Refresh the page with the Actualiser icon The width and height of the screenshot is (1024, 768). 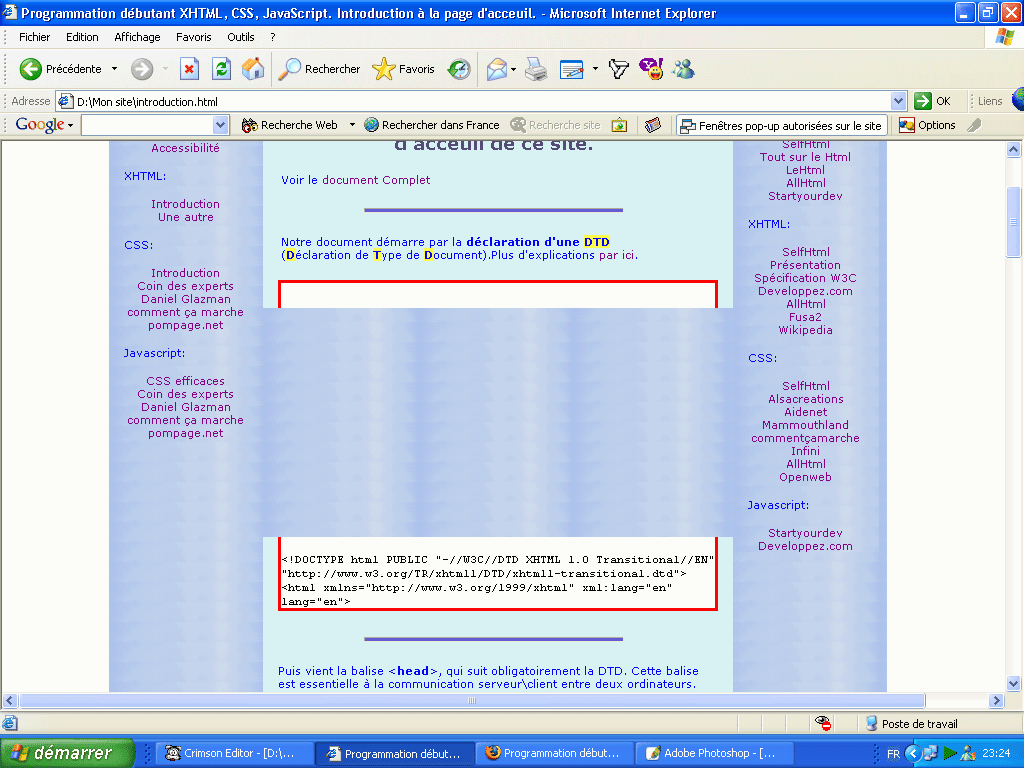tap(221, 69)
